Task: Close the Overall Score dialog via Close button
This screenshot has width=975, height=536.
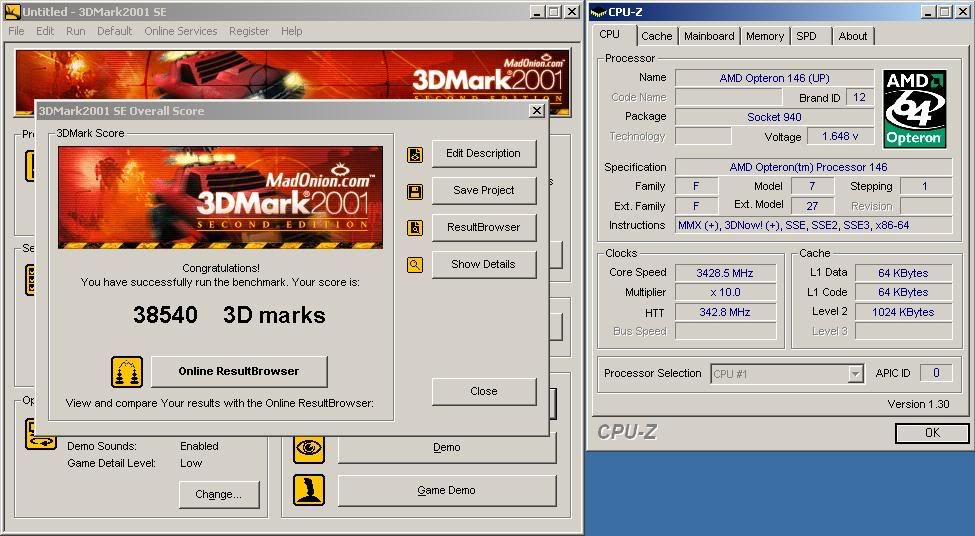Action: 484,391
